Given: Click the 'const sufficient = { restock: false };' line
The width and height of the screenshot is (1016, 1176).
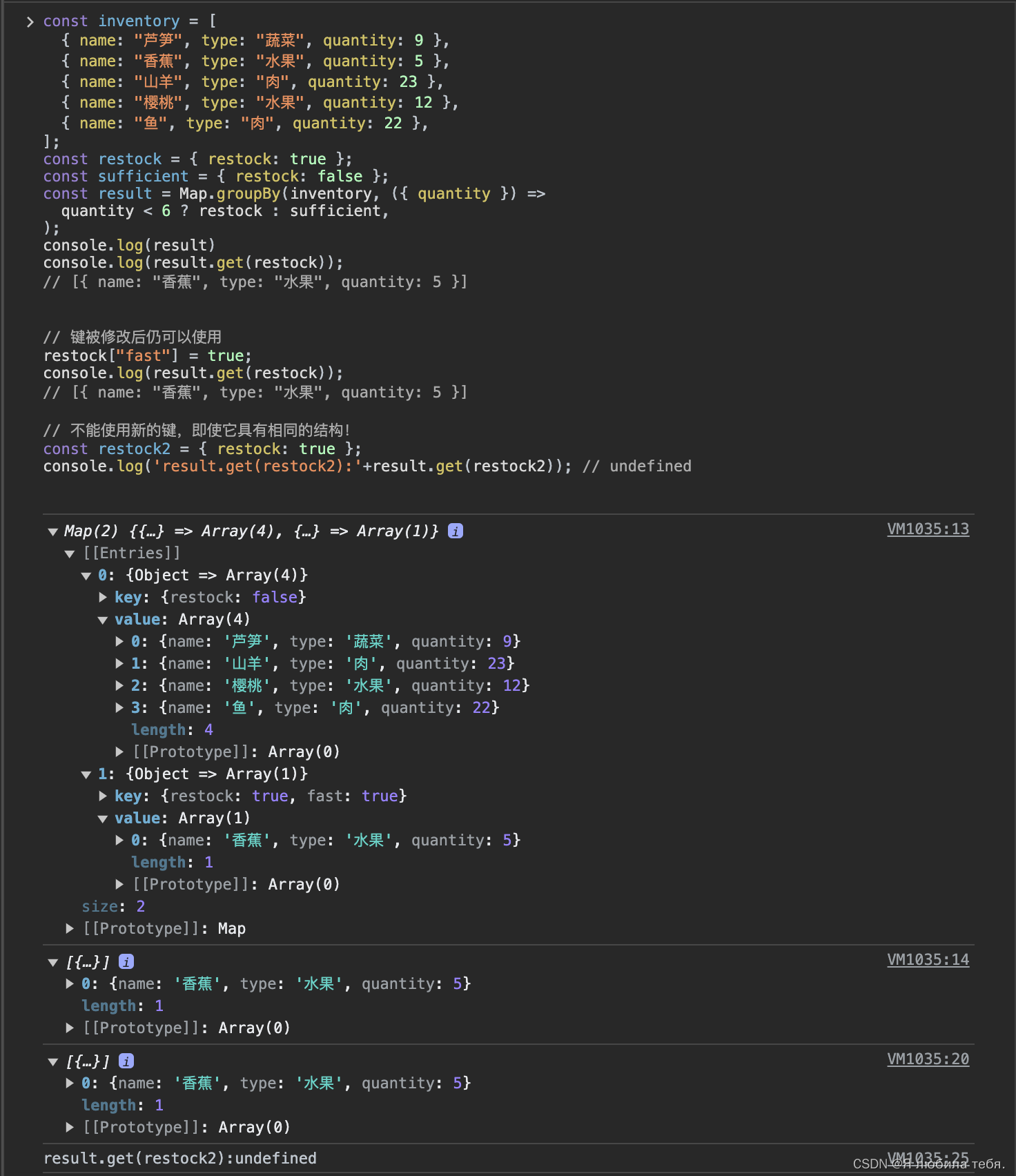Looking at the screenshot, I should tap(216, 176).
